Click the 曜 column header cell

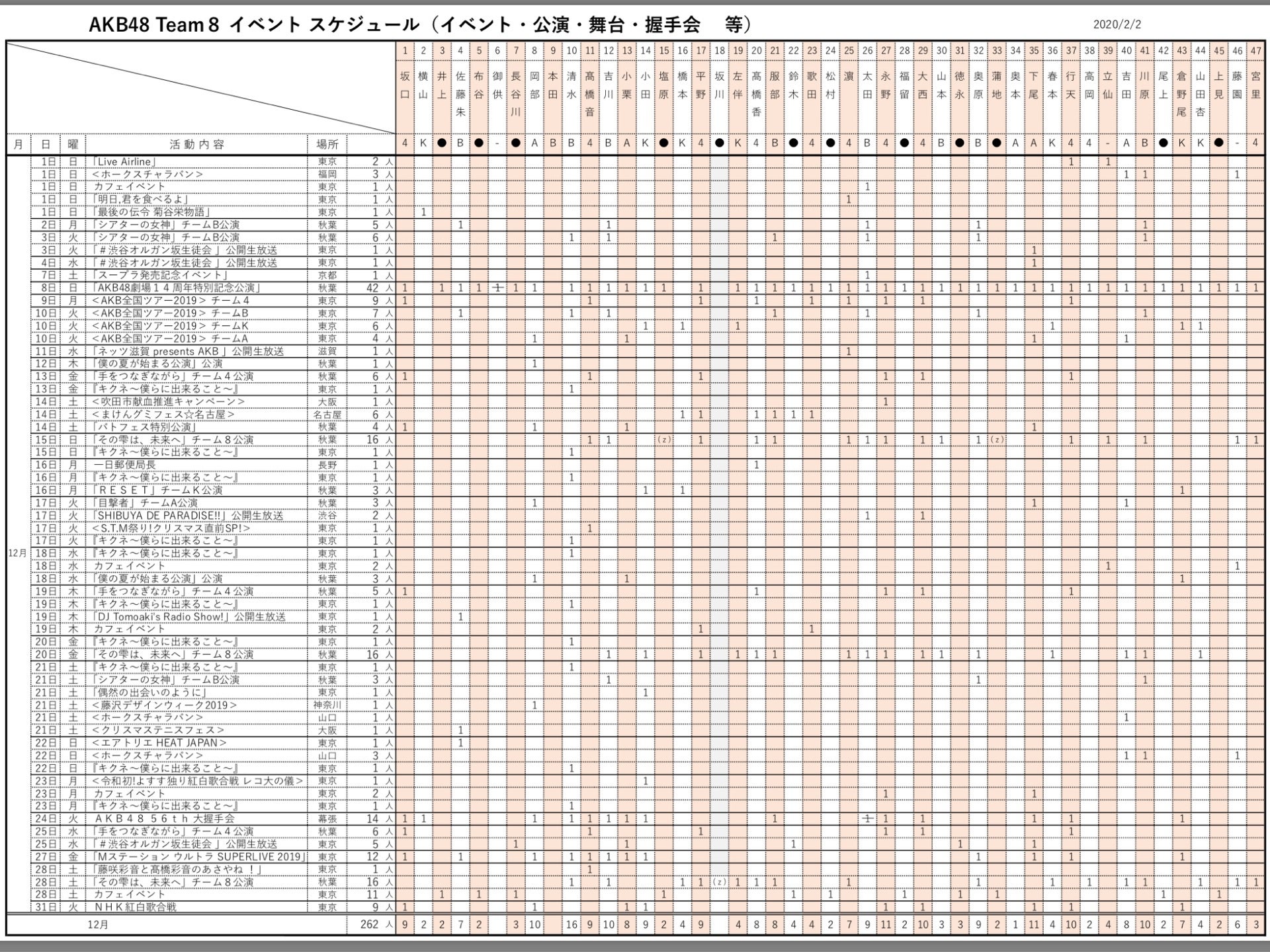pos(73,144)
